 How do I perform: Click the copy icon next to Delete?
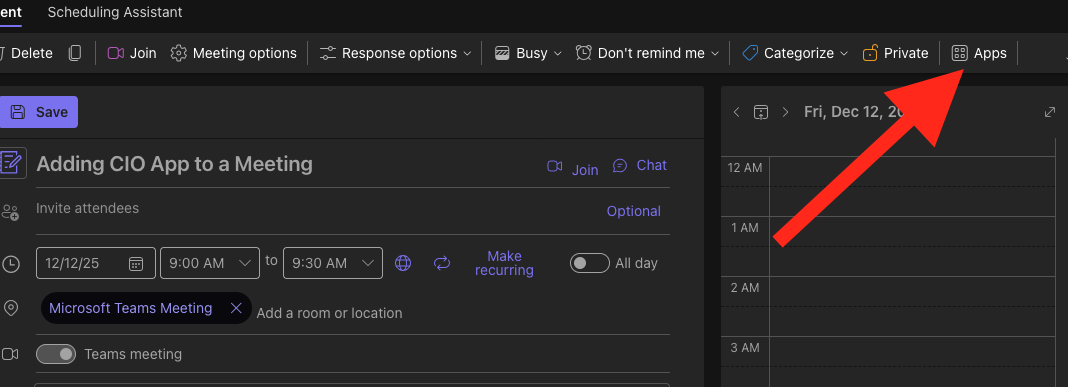point(75,53)
